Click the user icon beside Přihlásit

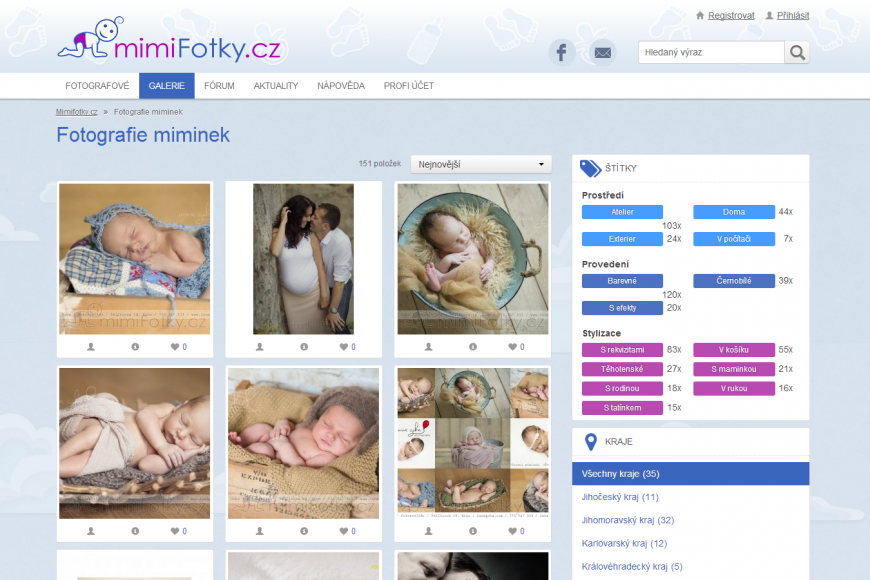point(769,16)
